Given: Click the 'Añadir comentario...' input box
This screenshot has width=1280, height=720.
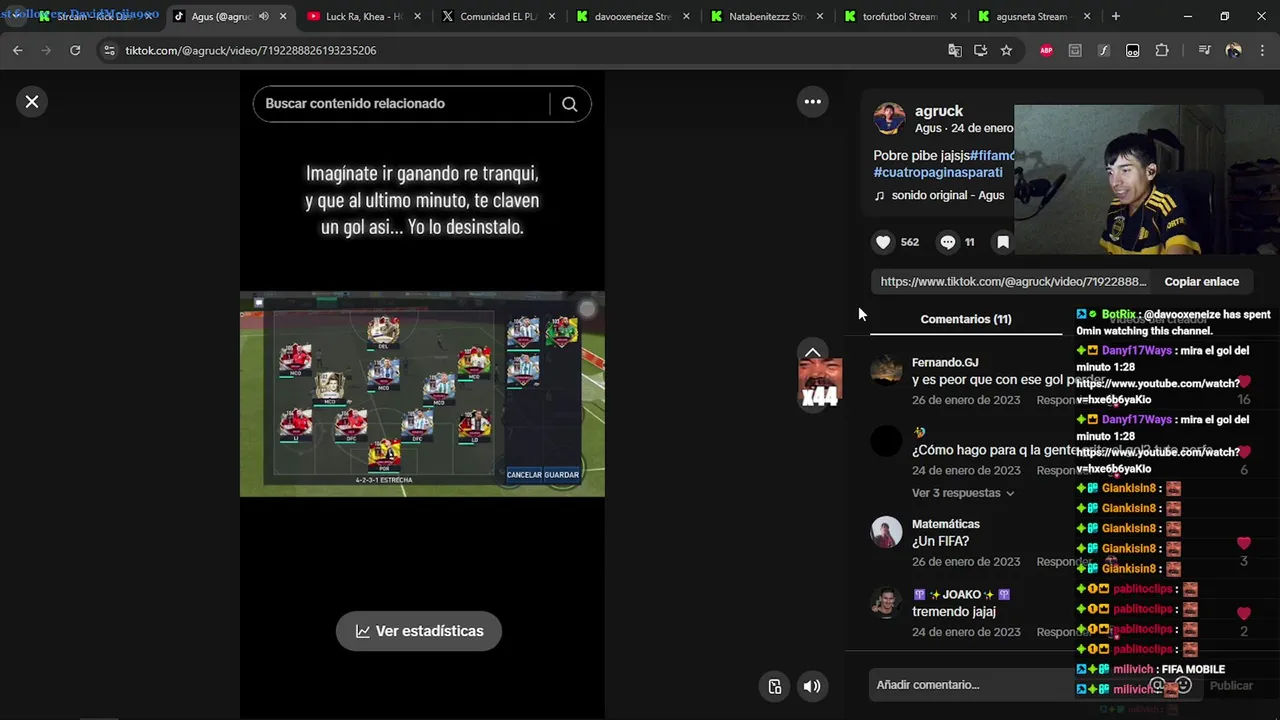Looking at the screenshot, I should [1010, 685].
